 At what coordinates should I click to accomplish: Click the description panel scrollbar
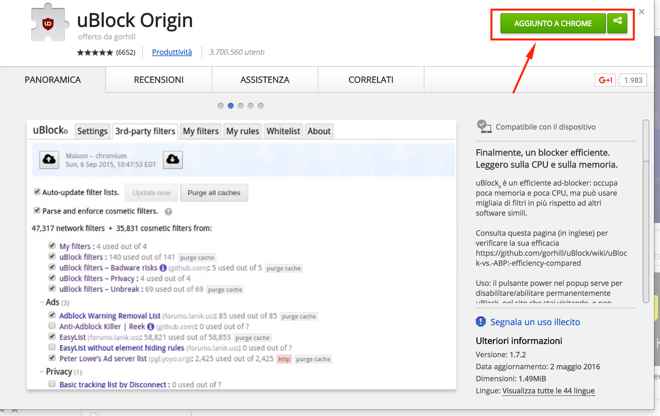pos(646,211)
